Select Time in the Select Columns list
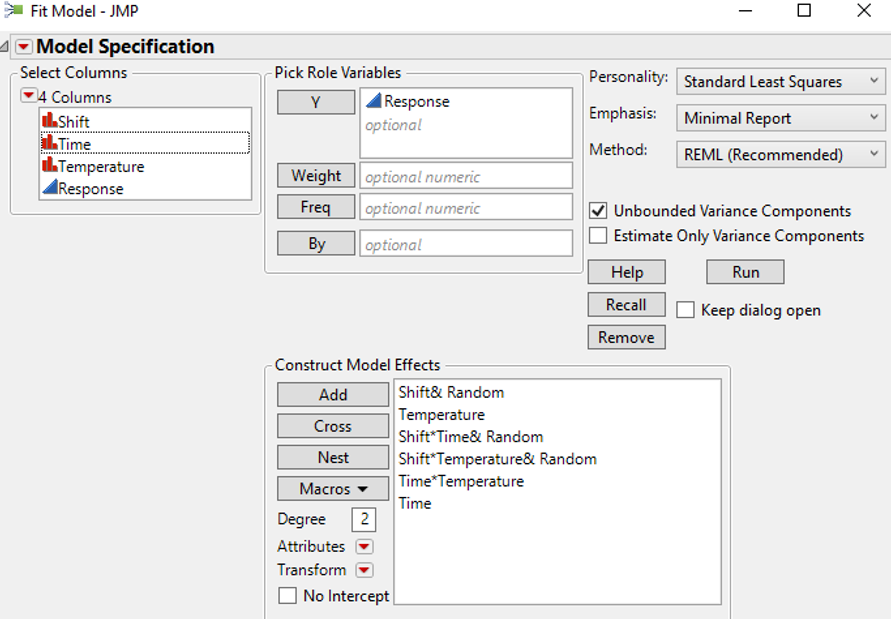Image resolution: width=891 pixels, height=619 pixels. 75,144
